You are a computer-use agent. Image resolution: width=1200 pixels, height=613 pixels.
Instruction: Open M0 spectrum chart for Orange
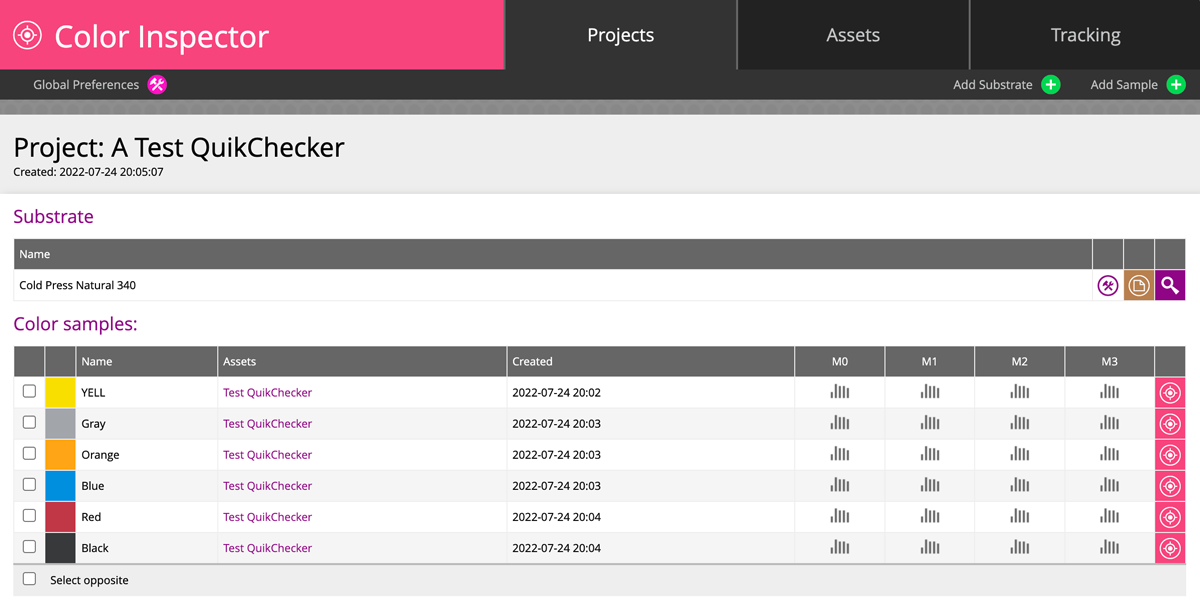840,454
